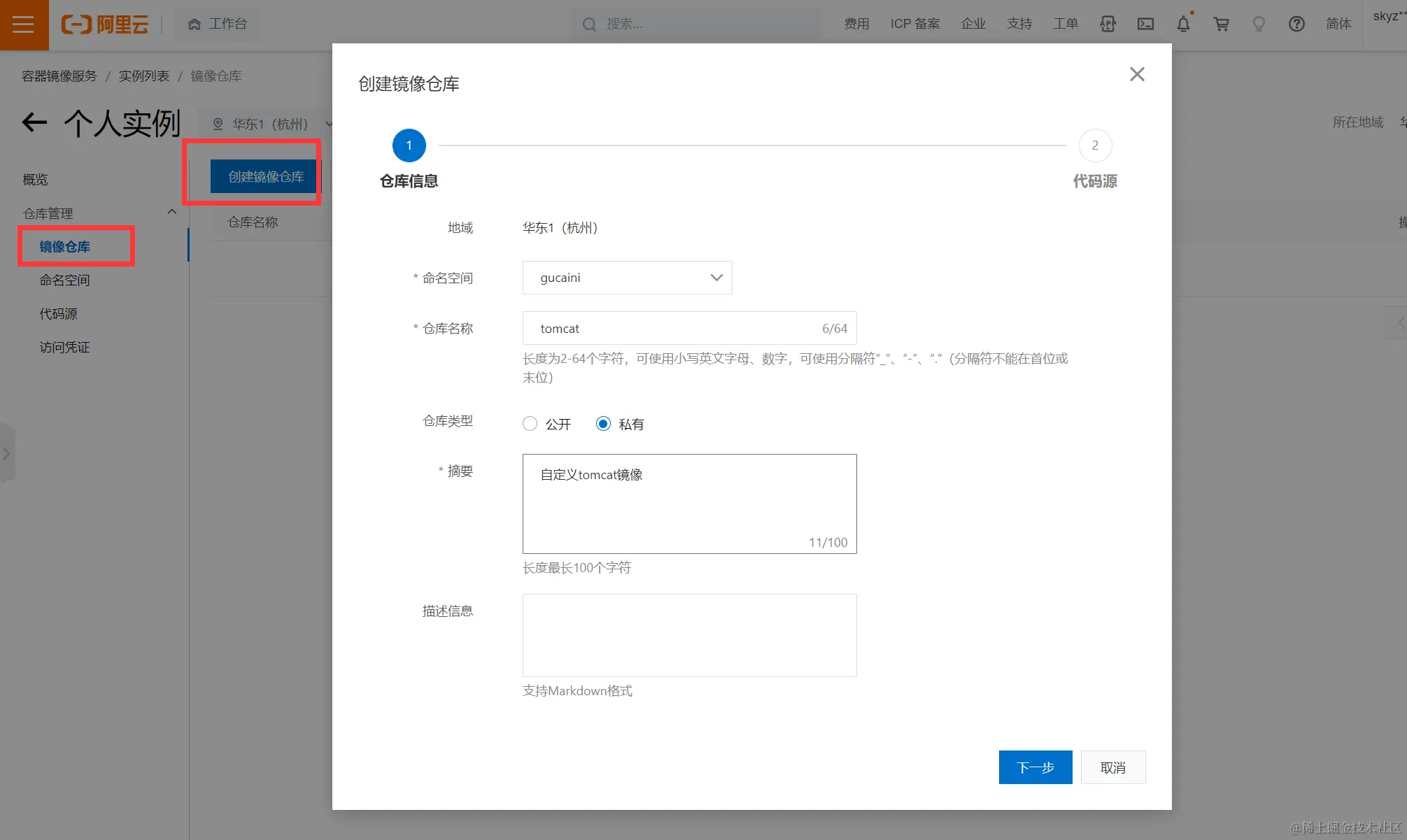Image resolution: width=1407 pixels, height=840 pixels.
Task: Click the location pin icon by 华东1
Action: pos(218,124)
